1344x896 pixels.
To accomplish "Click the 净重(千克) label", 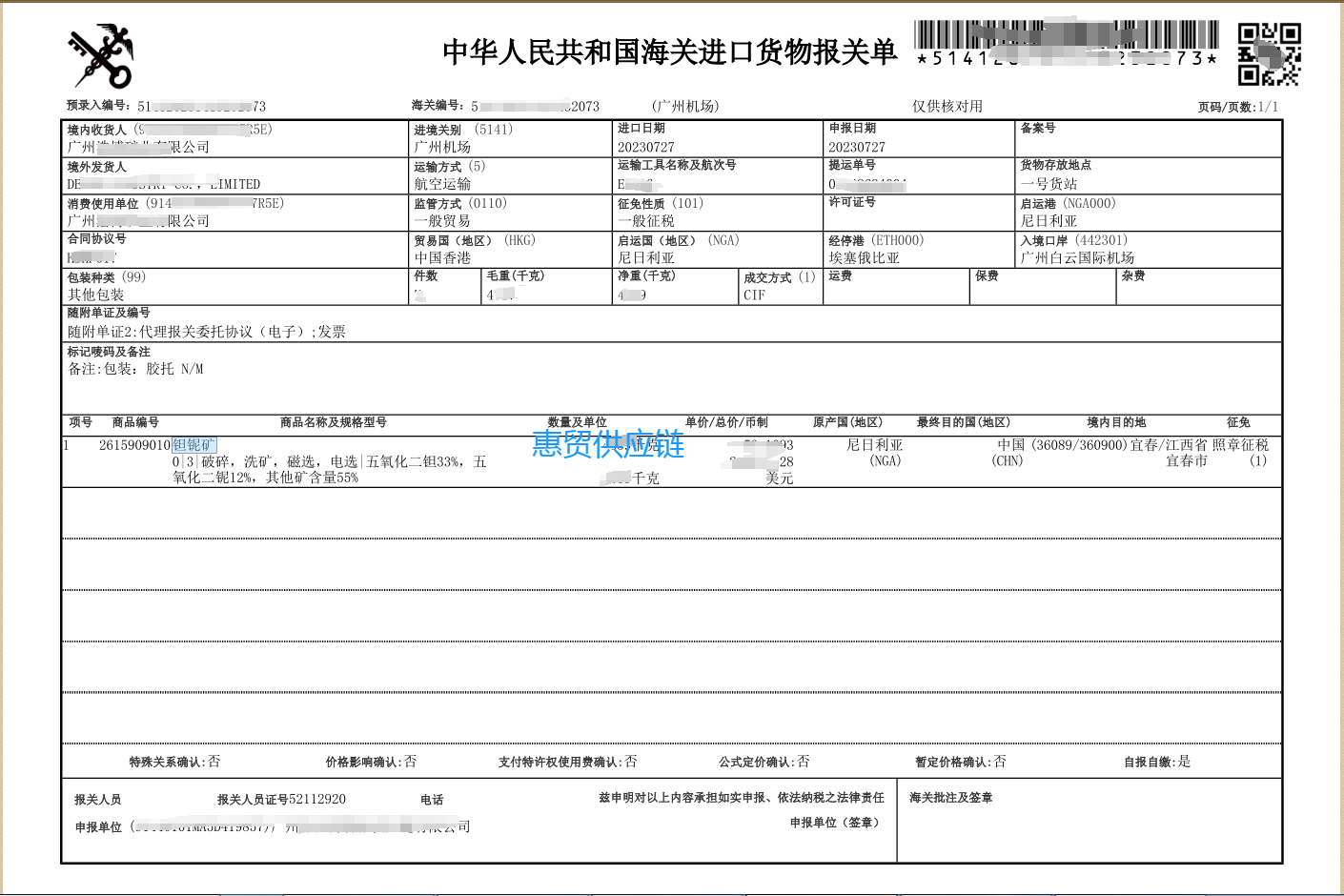I will [x=646, y=275].
